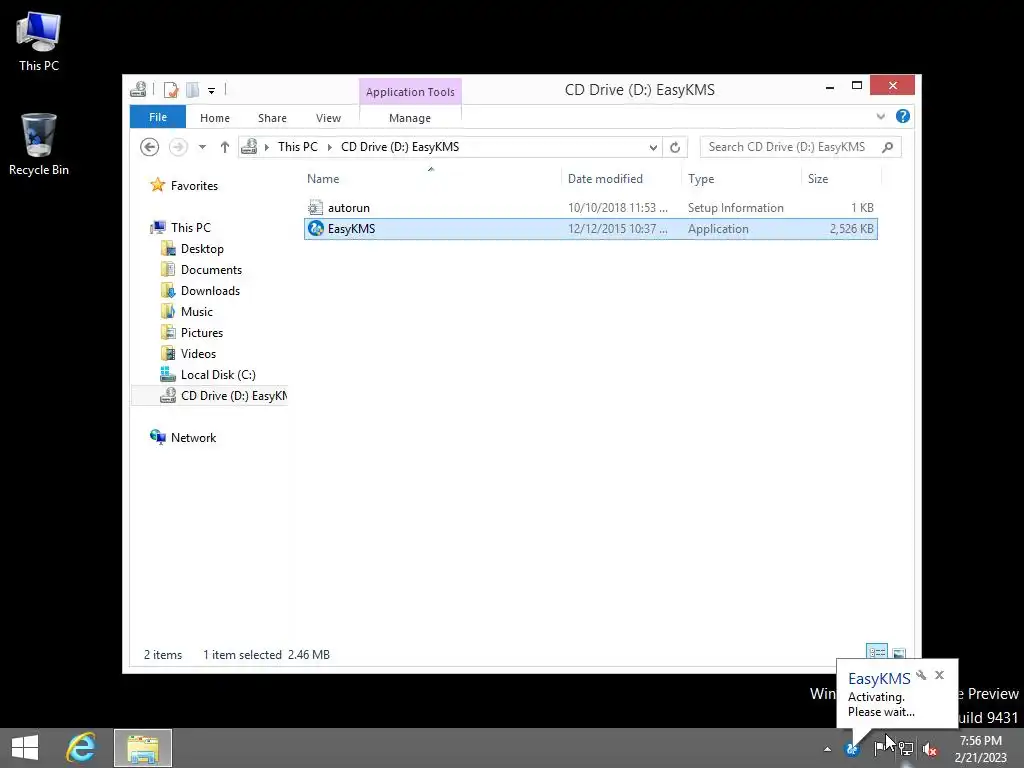Click the EasyKMS tray icon
1024x768 pixels.
[852, 749]
